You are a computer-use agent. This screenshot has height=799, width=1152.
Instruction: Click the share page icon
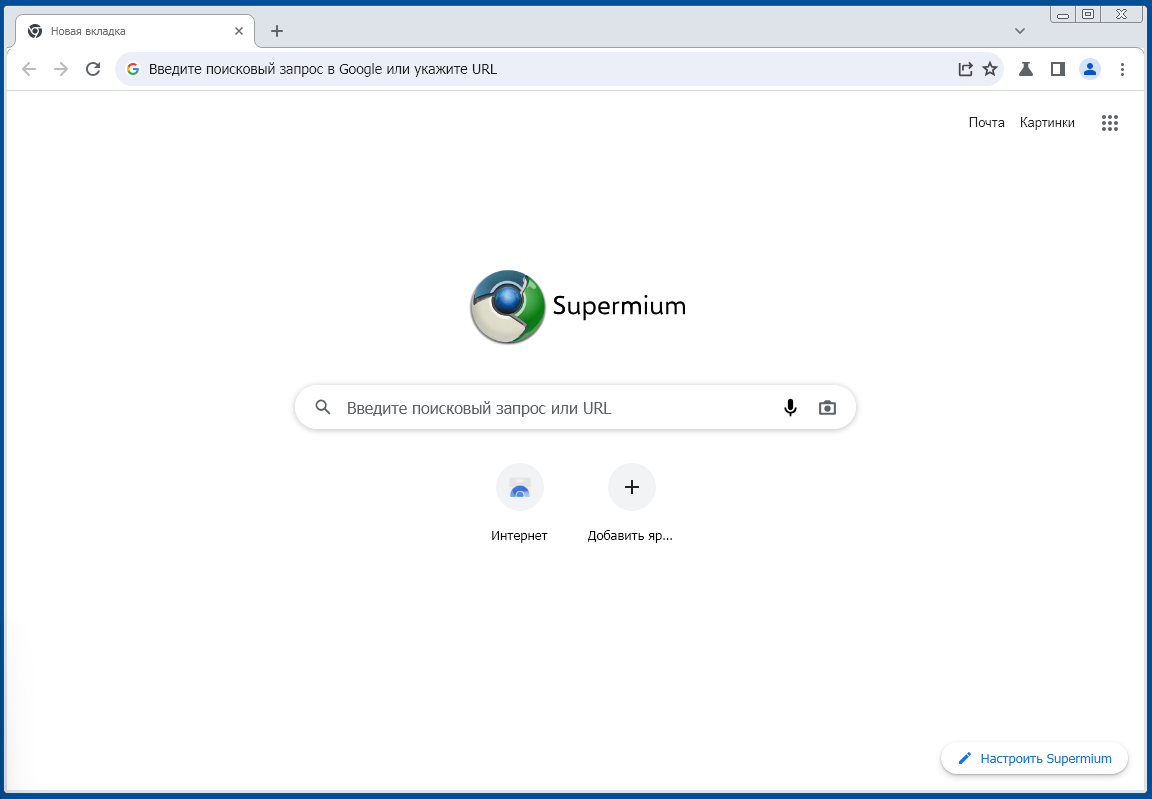coord(965,69)
